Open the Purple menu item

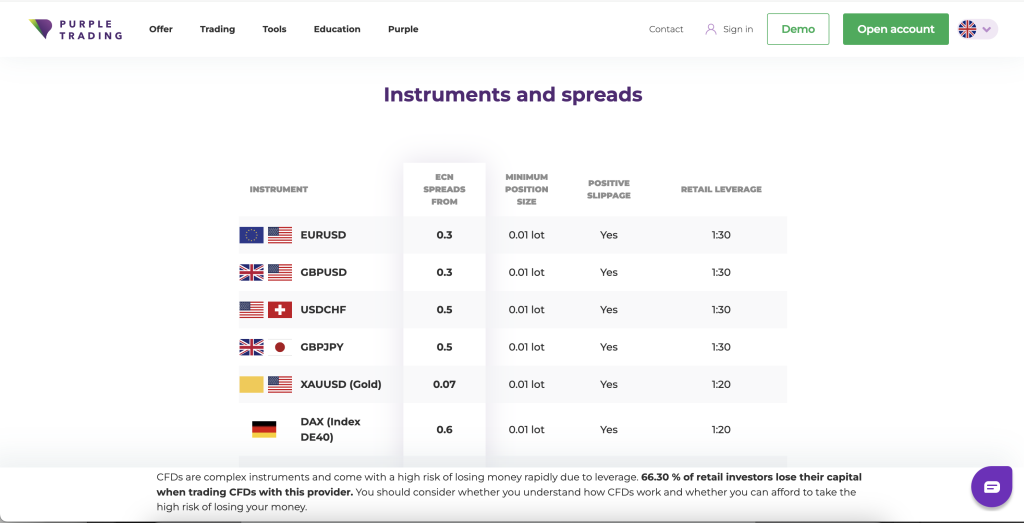pyautogui.click(x=403, y=29)
